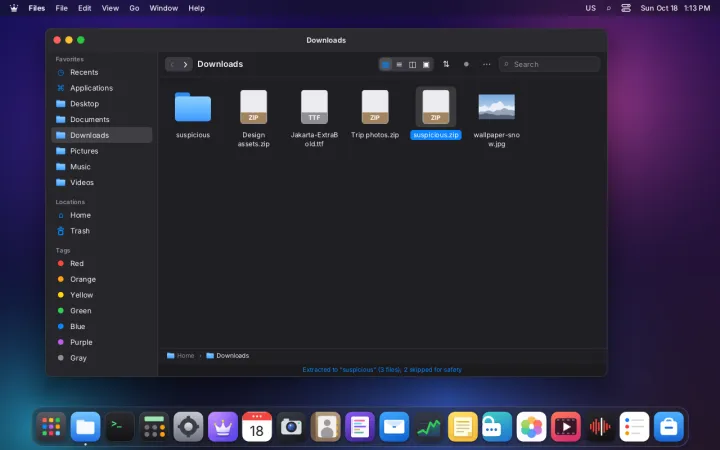Switch to list view
The width and height of the screenshot is (720, 450).
tap(399, 65)
